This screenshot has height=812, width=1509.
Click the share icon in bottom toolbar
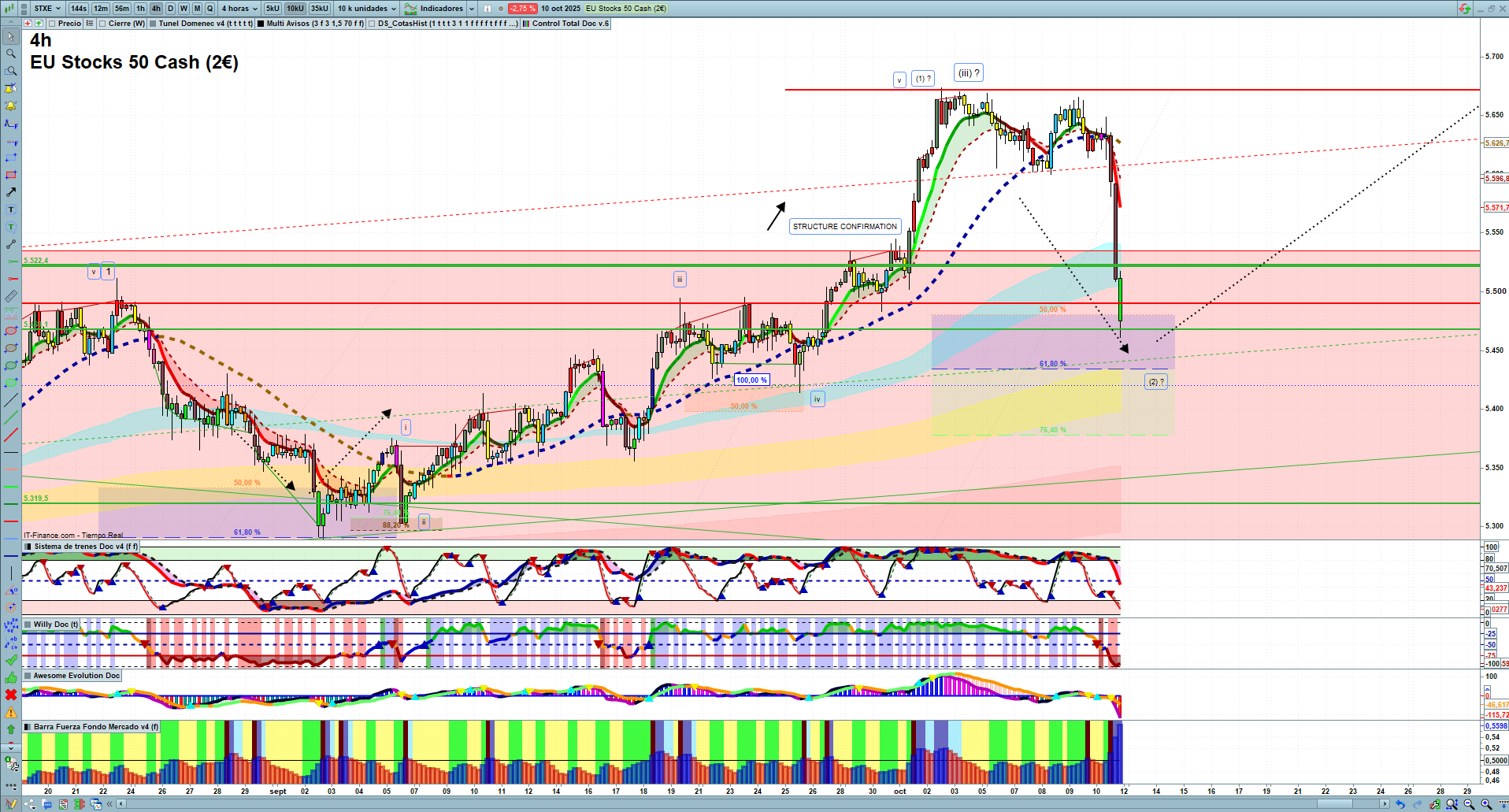coord(30,804)
